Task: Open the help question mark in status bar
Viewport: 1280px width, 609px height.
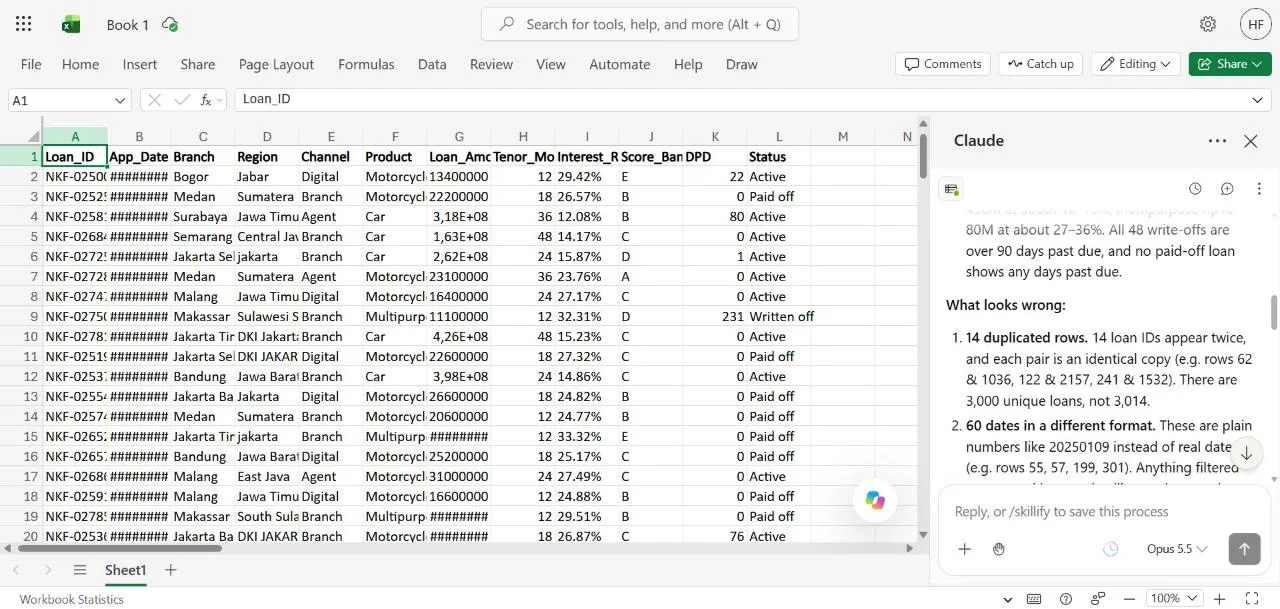Action: (1066, 598)
